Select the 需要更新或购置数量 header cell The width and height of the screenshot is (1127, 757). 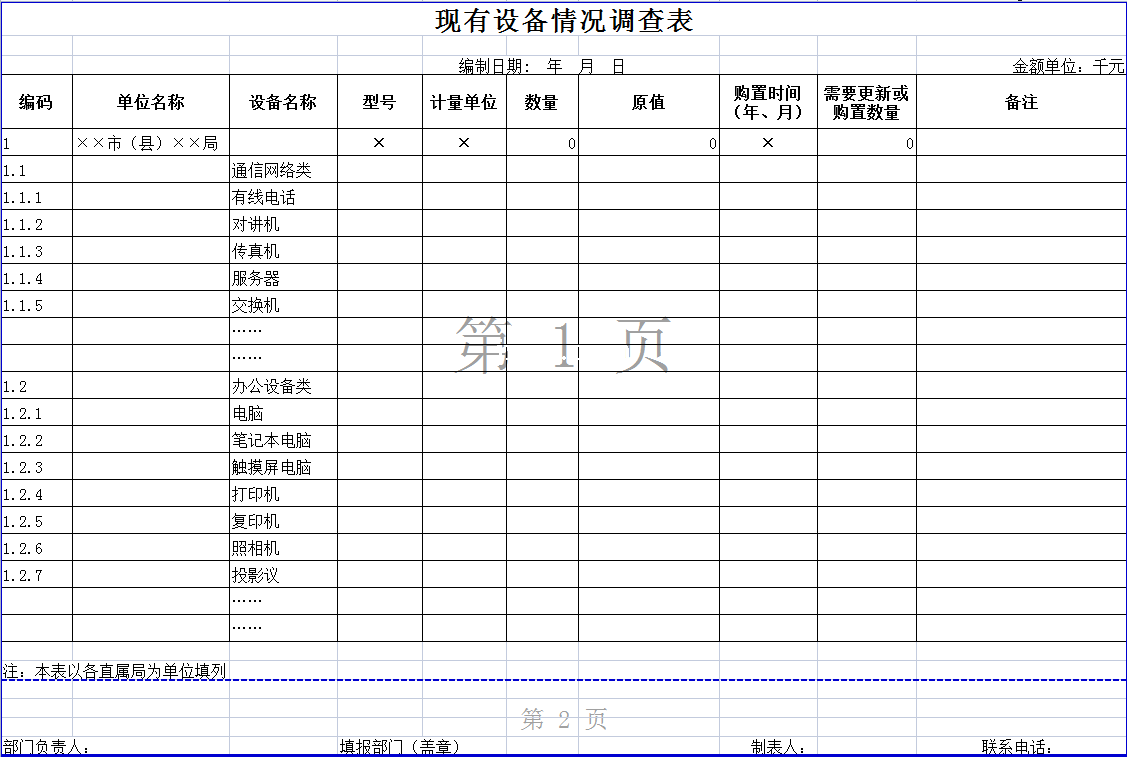[866, 103]
